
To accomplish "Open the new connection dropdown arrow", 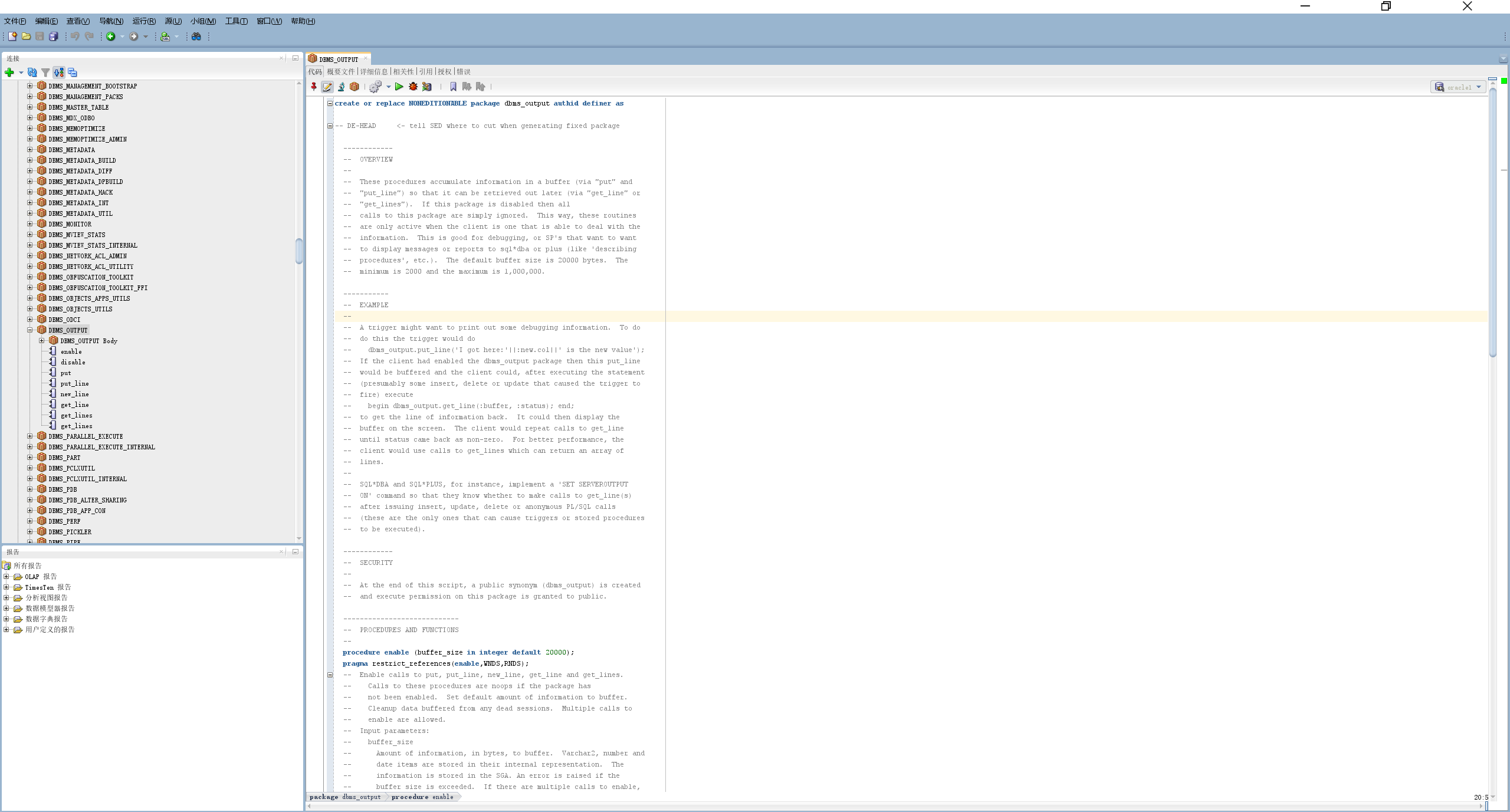I will click(x=21, y=73).
